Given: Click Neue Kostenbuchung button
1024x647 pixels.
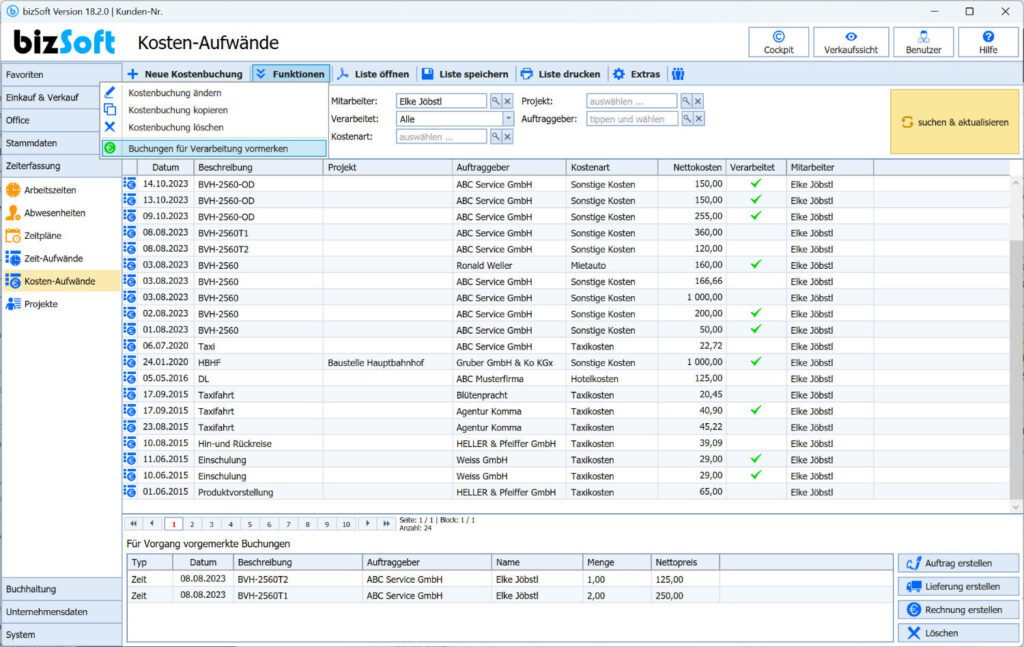Looking at the screenshot, I should coord(185,74).
